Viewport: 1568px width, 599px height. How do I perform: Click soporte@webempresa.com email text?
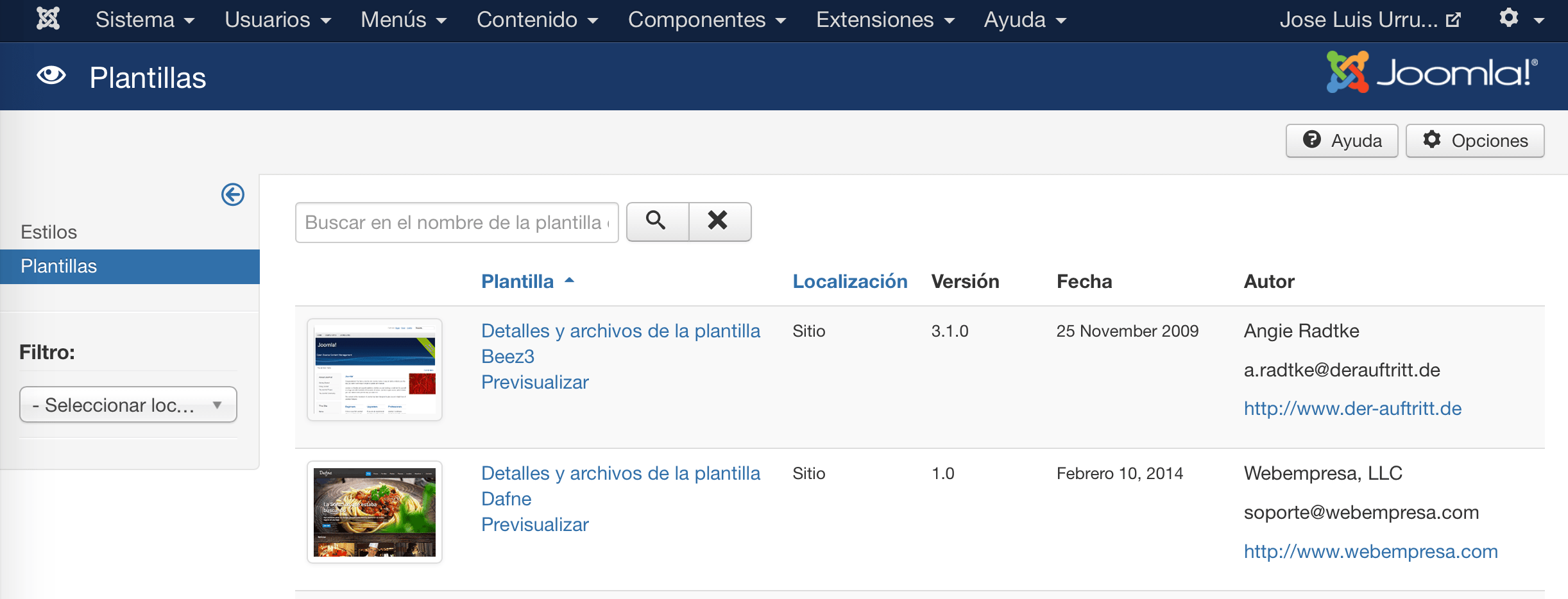point(1361,512)
